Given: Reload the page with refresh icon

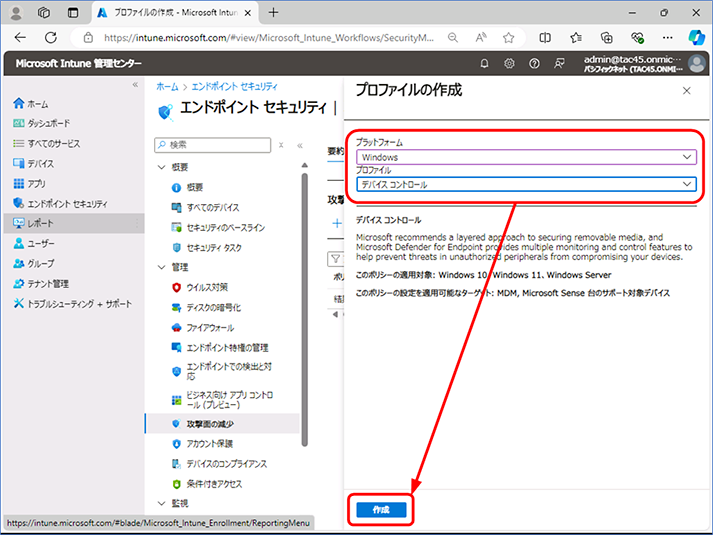Looking at the screenshot, I should 51,37.
